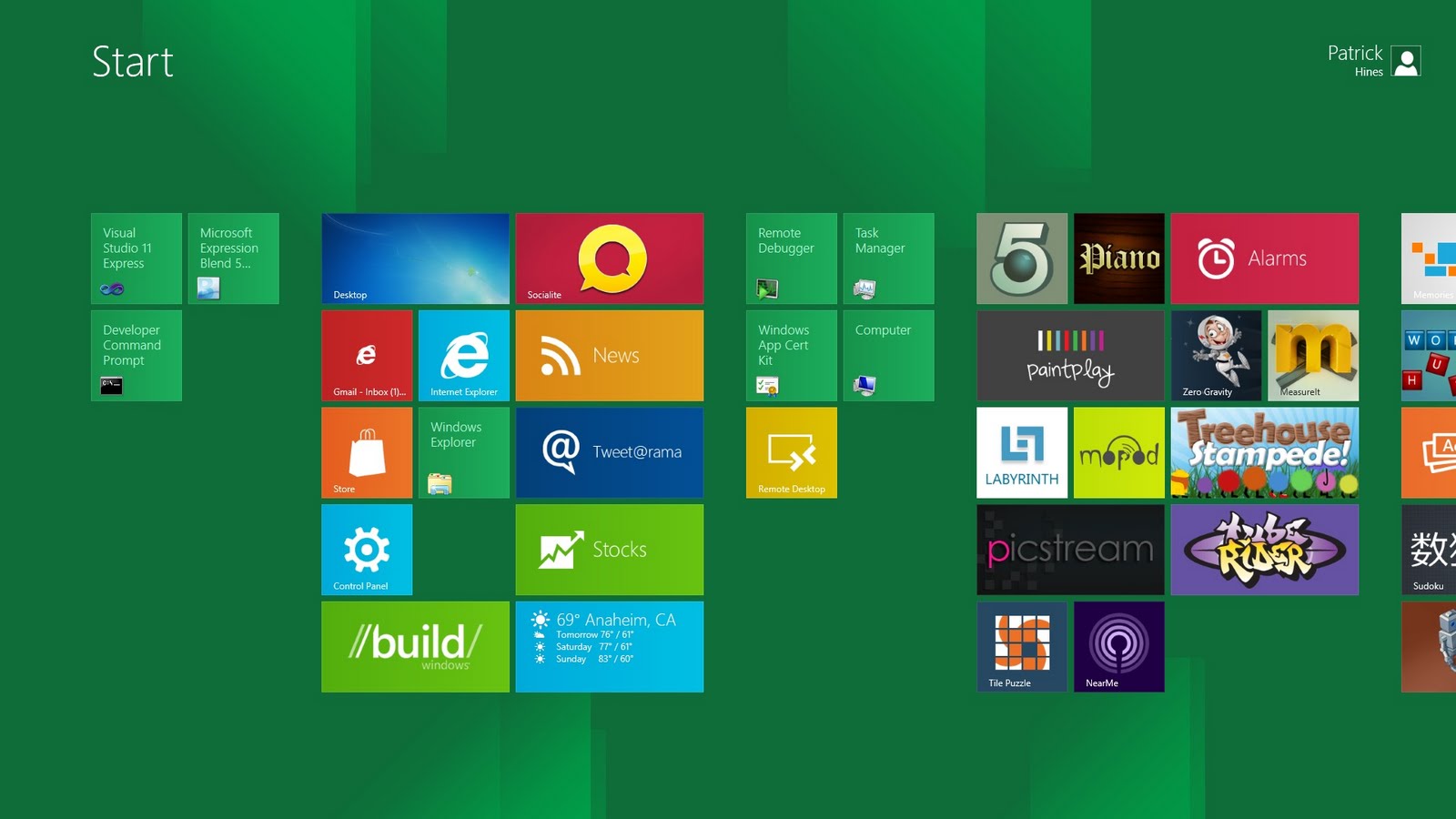Open Windows App Cert Kit tile
Screen dimensions: 1456x819
792,356
